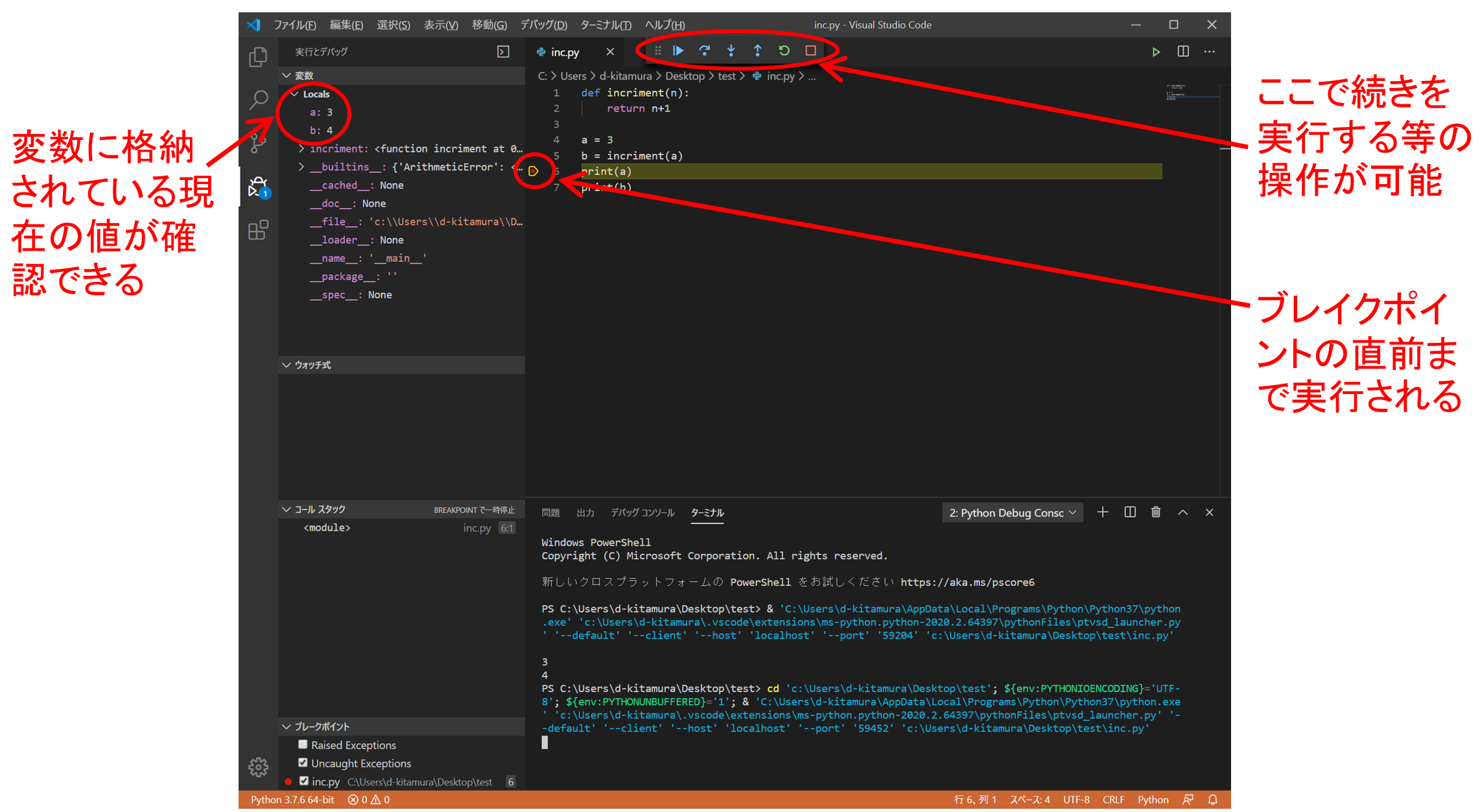Screen dimensions: 1480x812
Task: Open the Run and Debug view icon
Action: tap(258, 187)
